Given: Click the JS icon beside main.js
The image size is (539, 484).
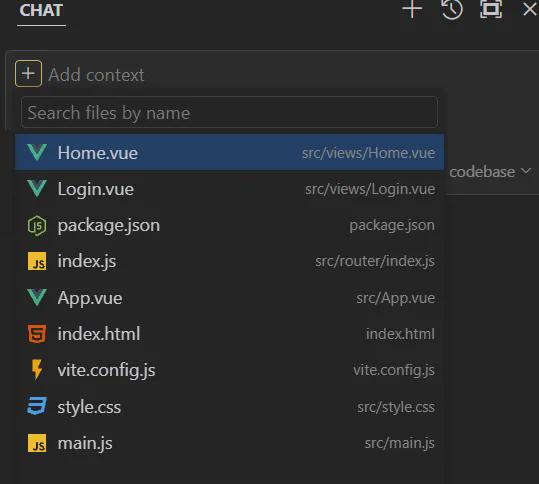Looking at the screenshot, I should click(37, 443).
